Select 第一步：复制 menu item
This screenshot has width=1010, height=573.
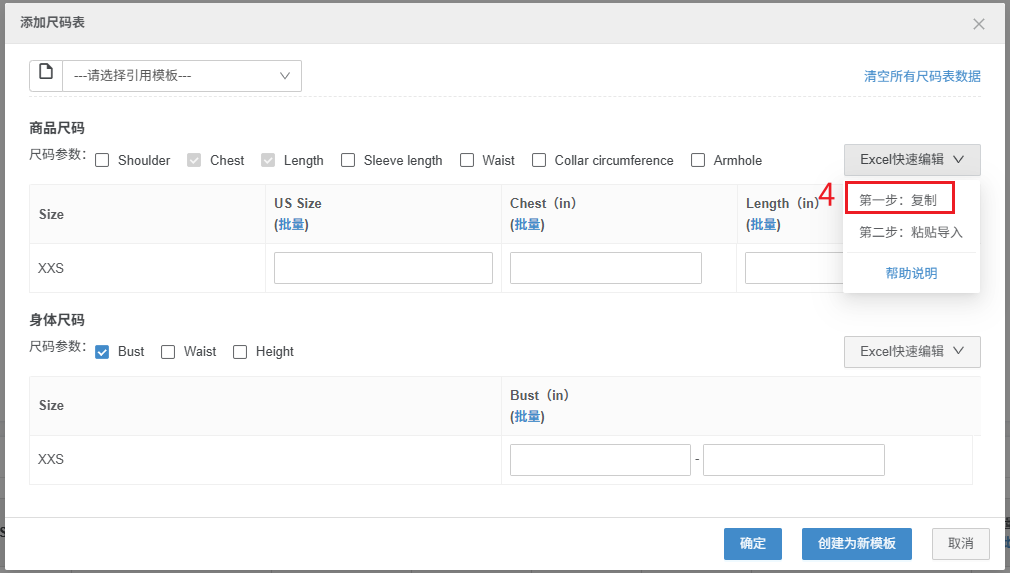tap(898, 200)
